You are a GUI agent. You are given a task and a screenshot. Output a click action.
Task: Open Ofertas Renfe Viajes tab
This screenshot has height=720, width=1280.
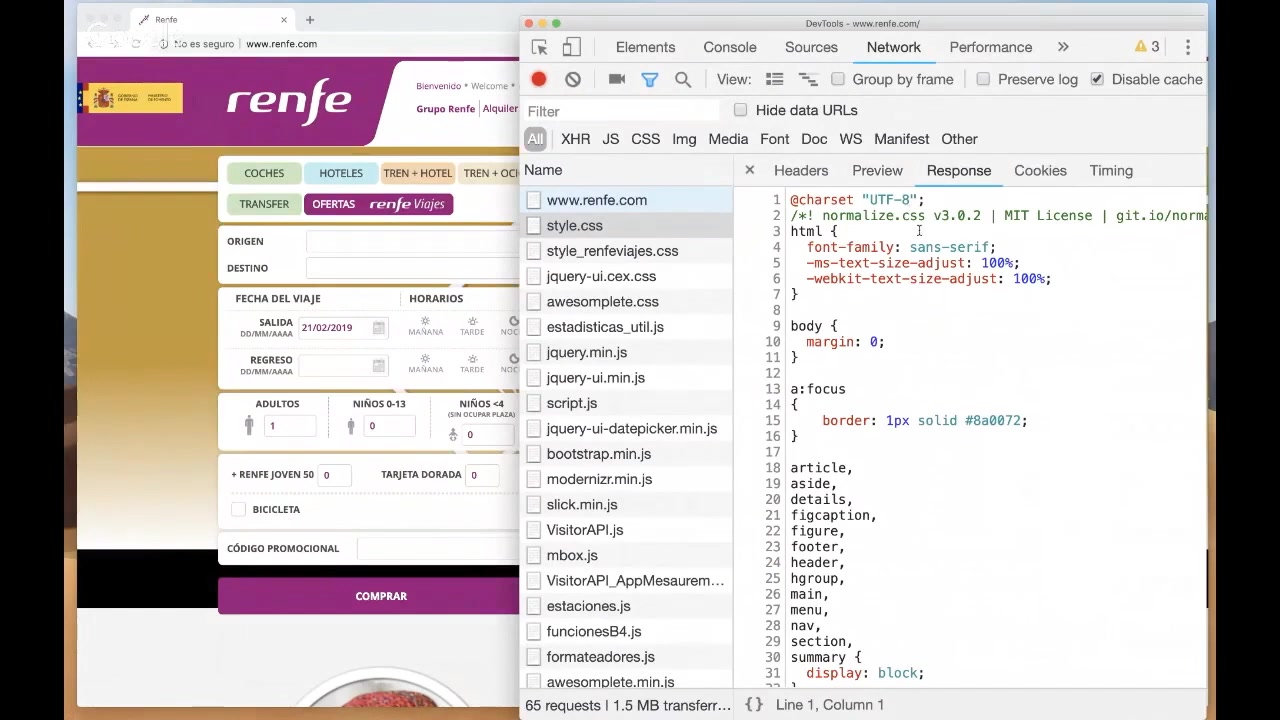click(x=379, y=204)
